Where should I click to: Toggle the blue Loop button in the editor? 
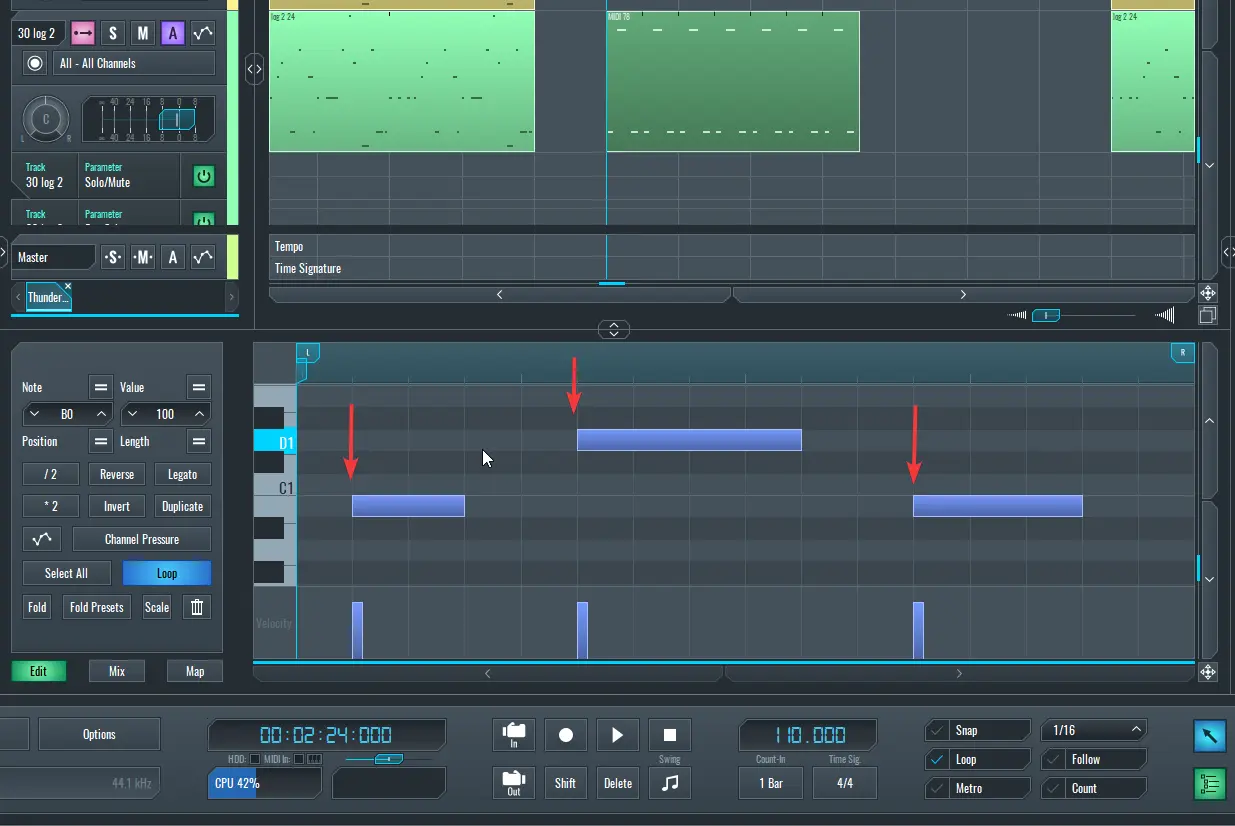167,573
